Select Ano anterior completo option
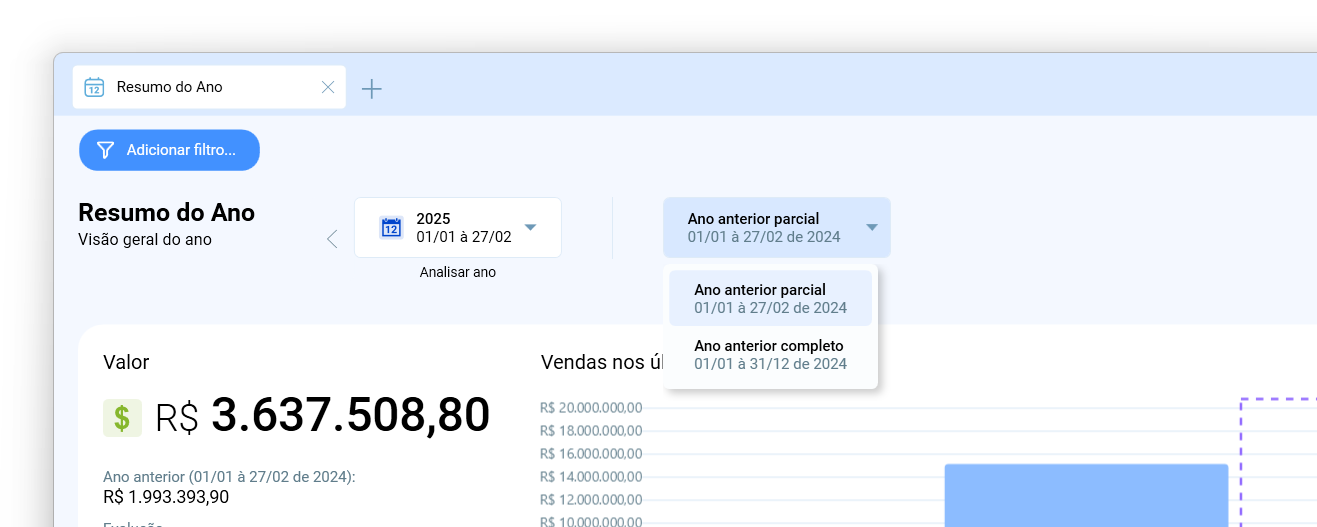 [x=770, y=354]
